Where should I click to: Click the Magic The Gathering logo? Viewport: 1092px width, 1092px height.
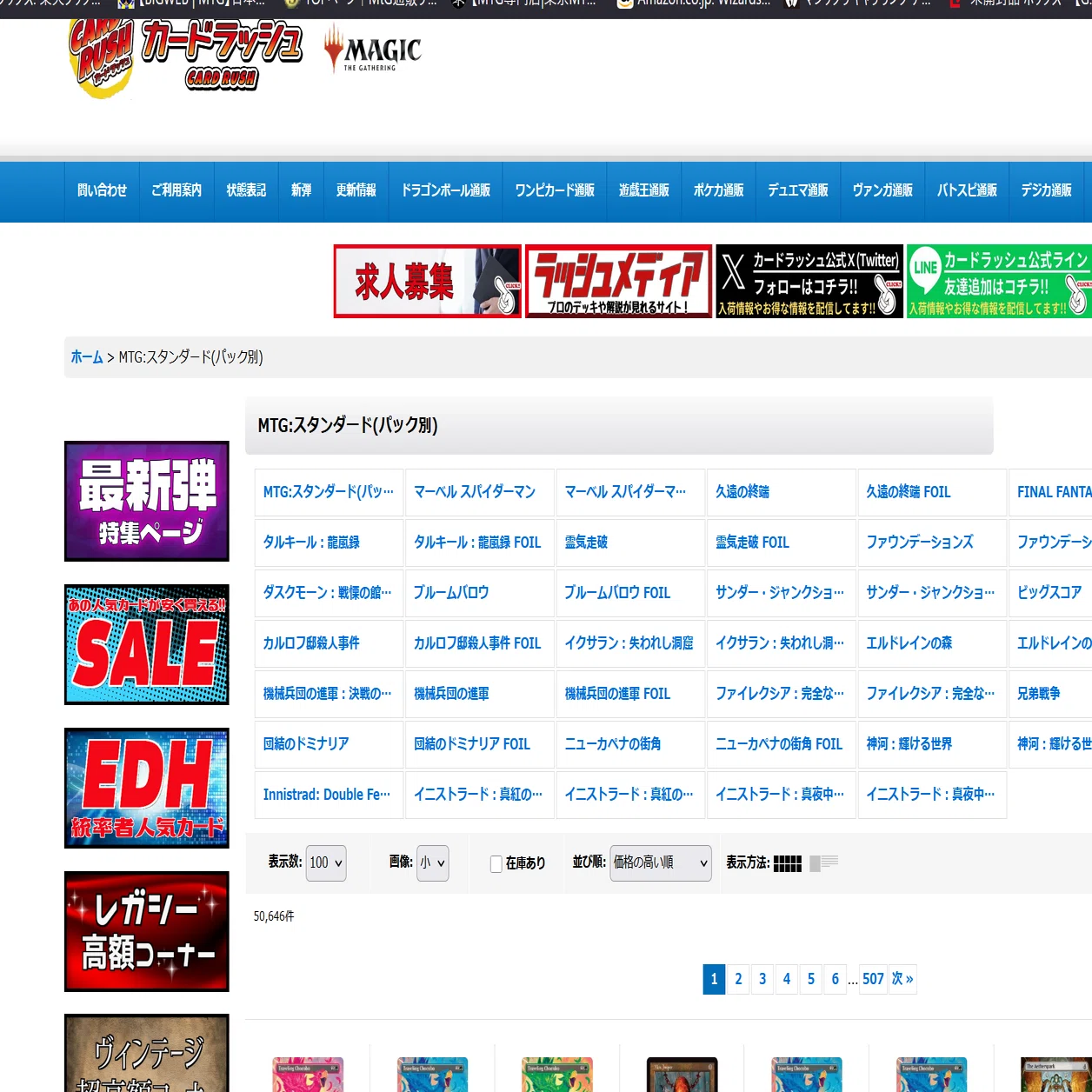tap(372, 49)
